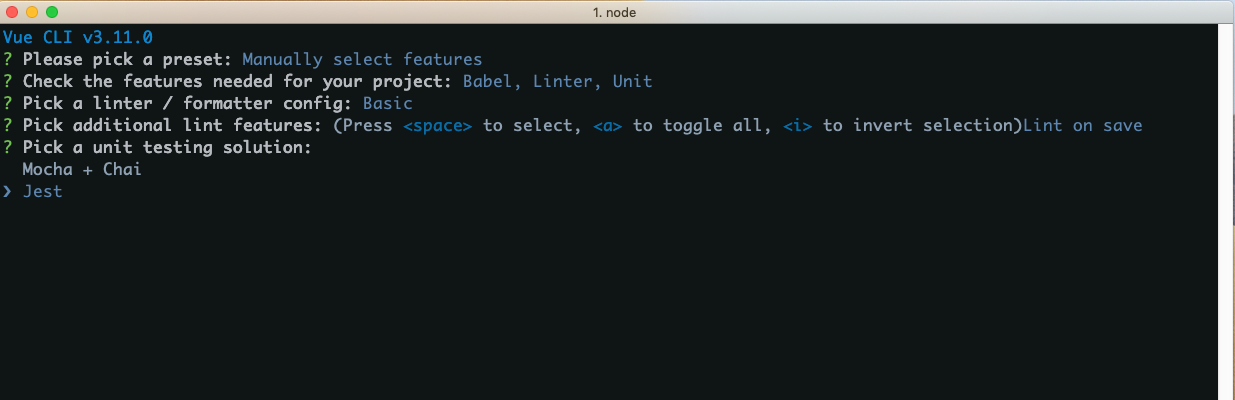Screen dimensions: 1235x400
Task: Click the "<i>" invert selection hint
Action: [x=797, y=126]
